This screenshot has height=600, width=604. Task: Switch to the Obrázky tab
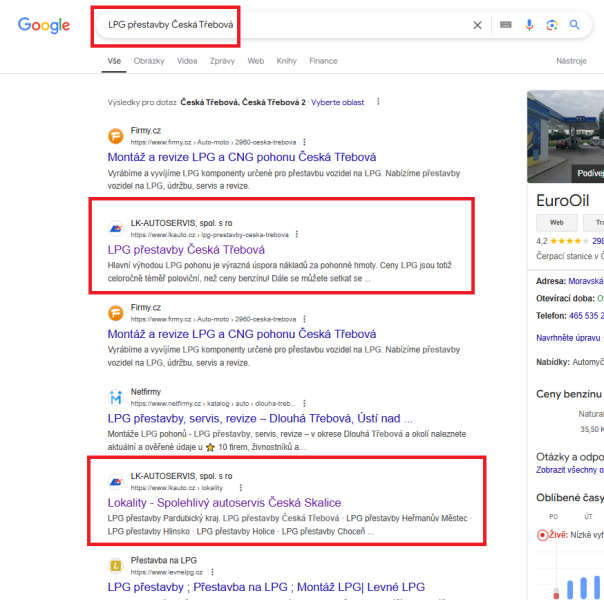click(x=149, y=61)
